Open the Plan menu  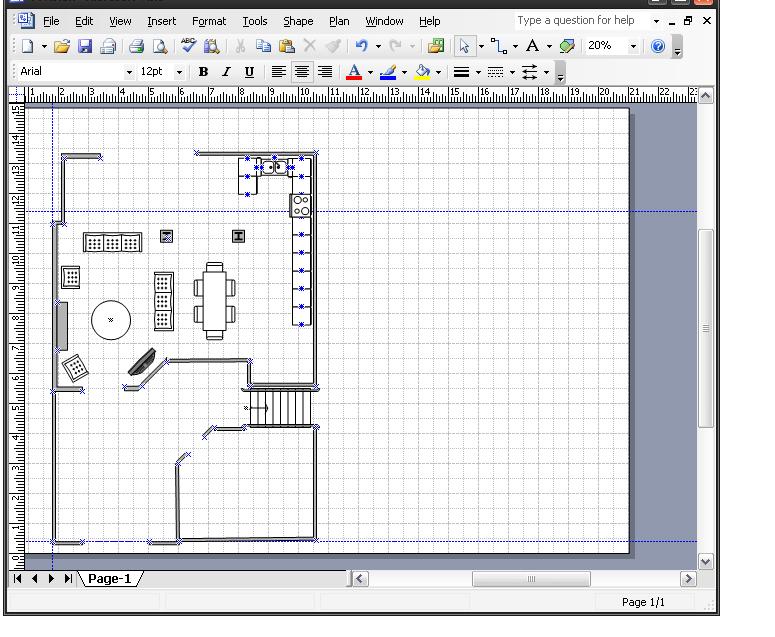pyautogui.click(x=339, y=21)
